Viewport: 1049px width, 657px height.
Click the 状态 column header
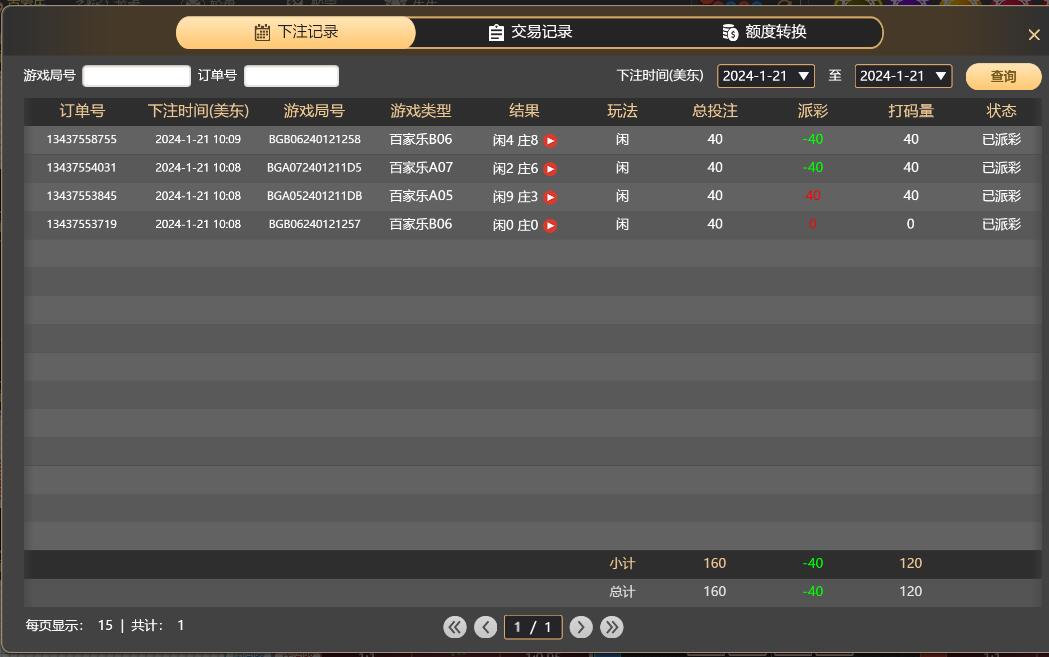point(1001,111)
